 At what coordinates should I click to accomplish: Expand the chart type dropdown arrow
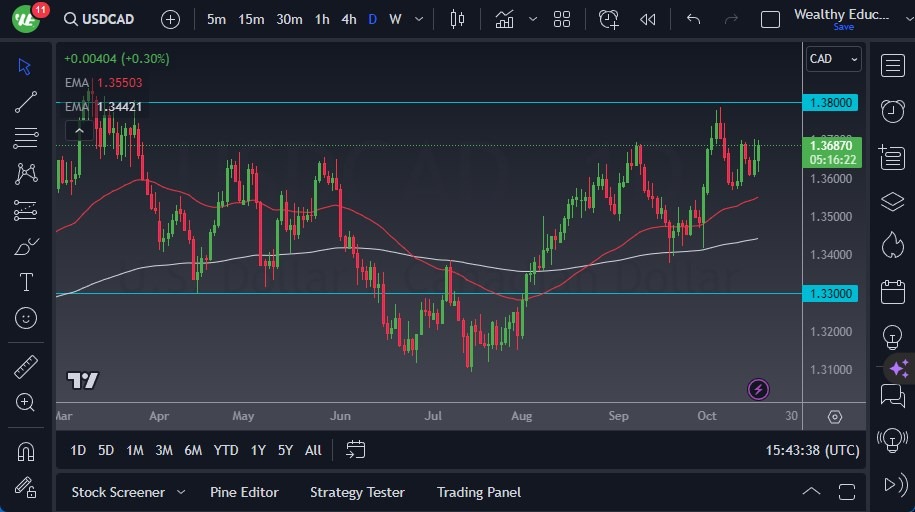pos(533,19)
